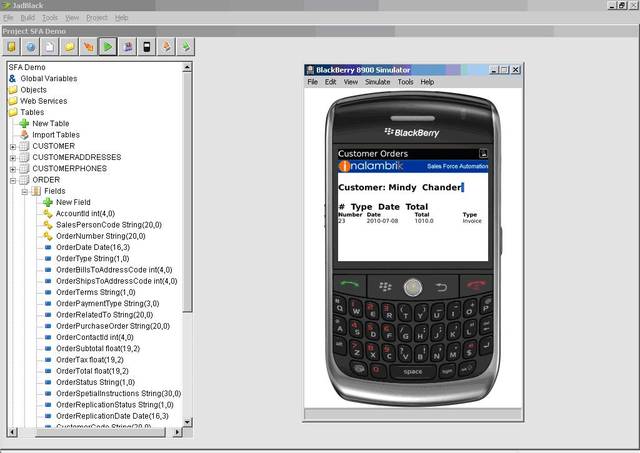Click the tree vertical scrollbar thumb
Image resolution: width=640 pixels, height=453 pixels.
[x=187, y=192]
